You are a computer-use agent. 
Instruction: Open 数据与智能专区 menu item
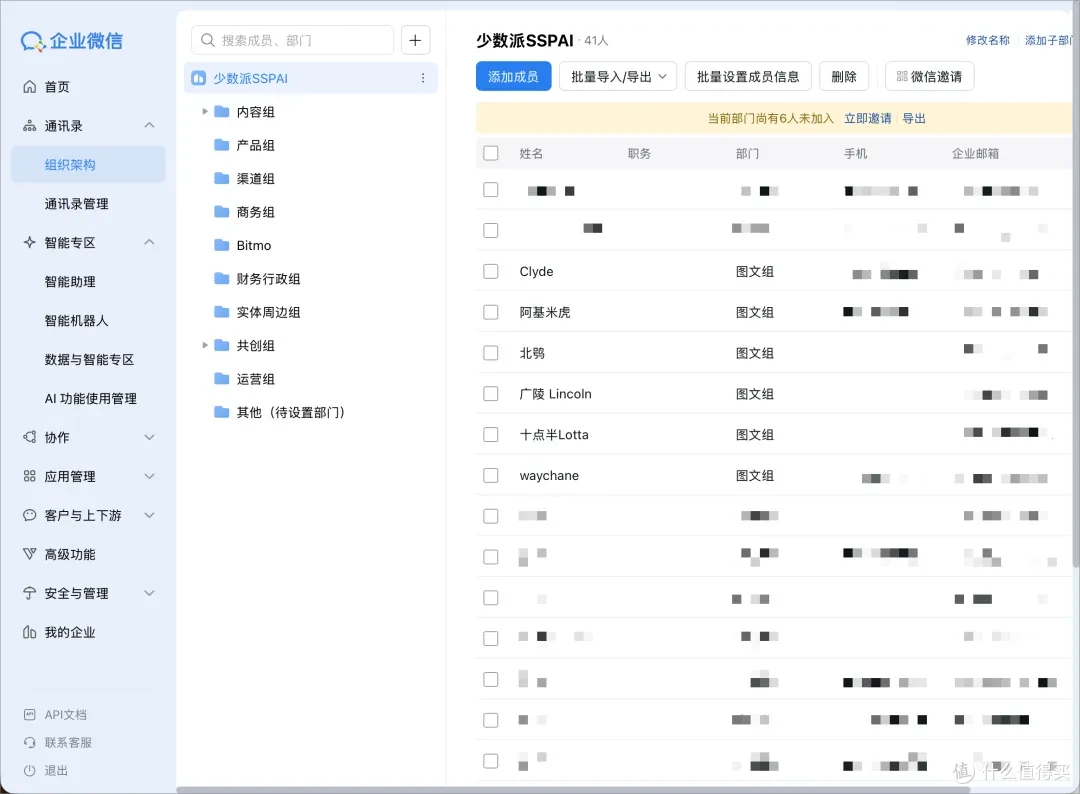tap(88, 359)
